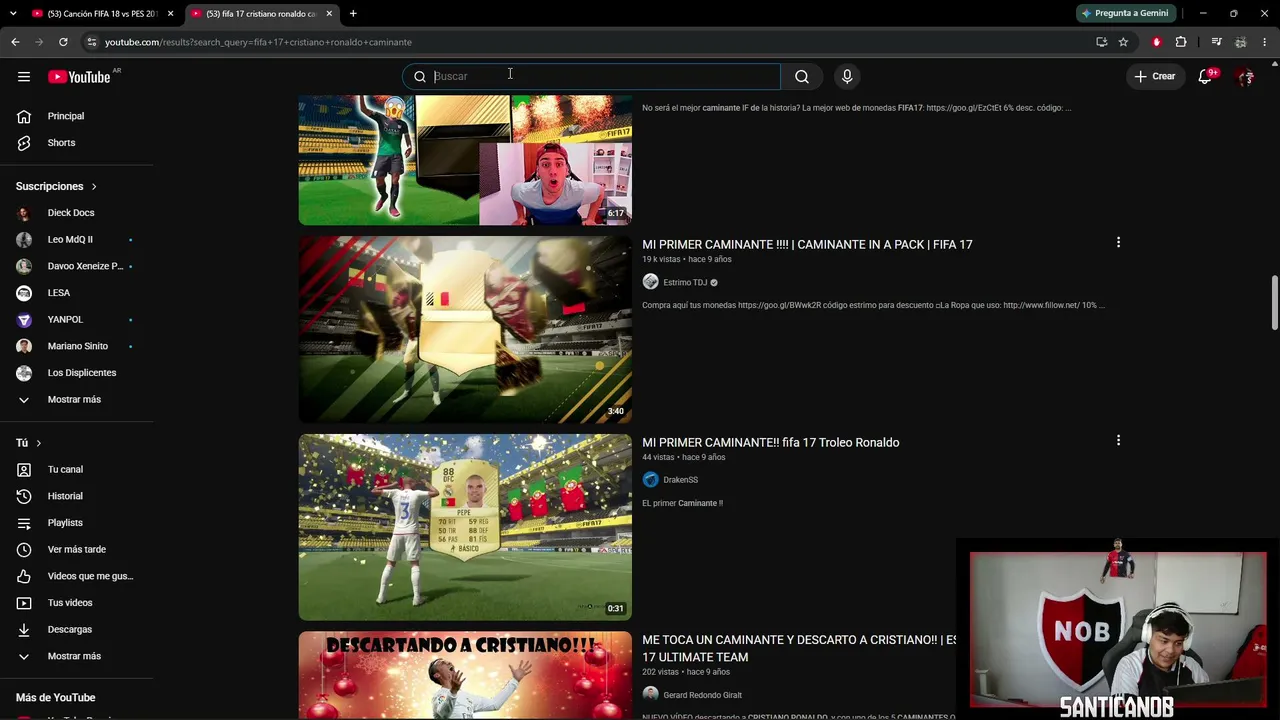Screen dimensions: 1280x720
Task: Start voice search with the microphone
Action: [x=847, y=76]
